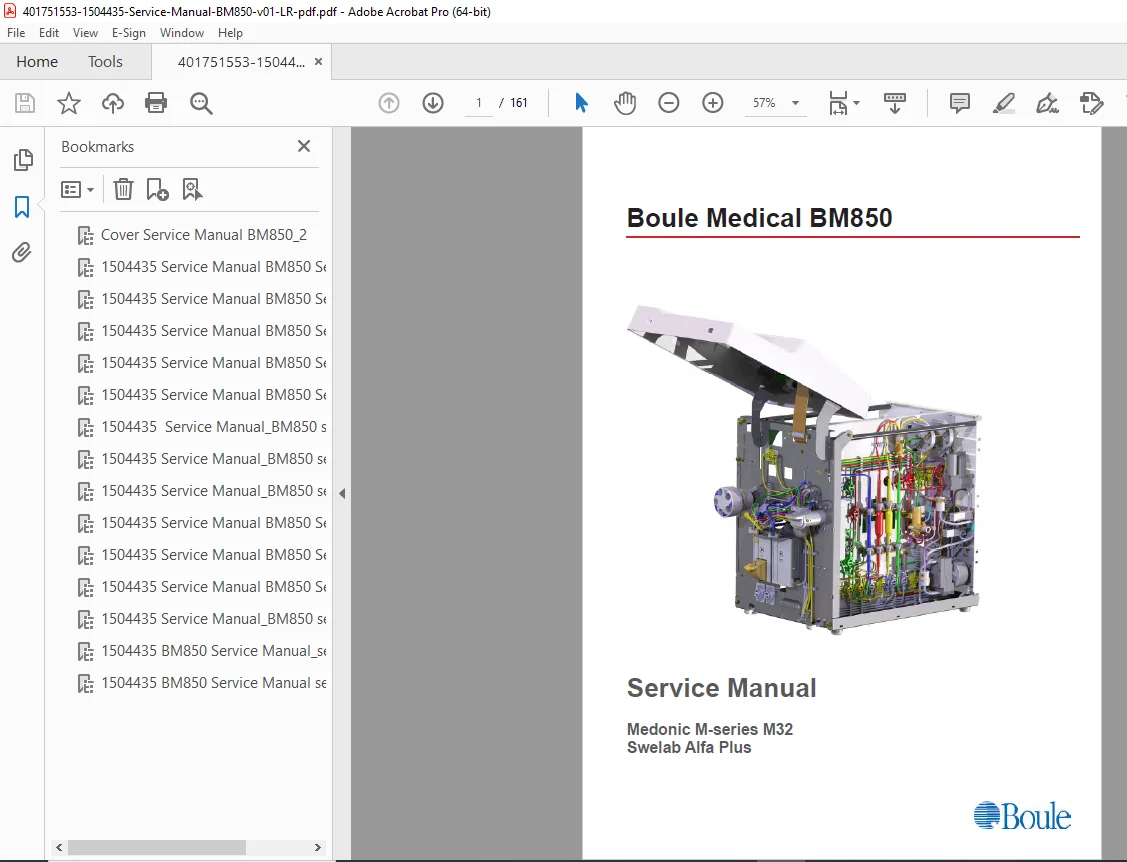Expand the page fit options arrow
The image size is (1127, 862).
[x=856, y=103]
